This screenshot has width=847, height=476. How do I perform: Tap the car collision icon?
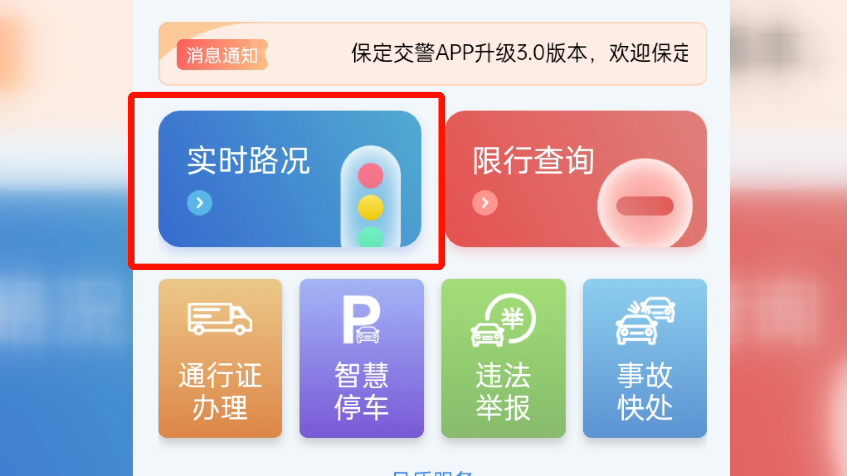(x=645, y=320)
